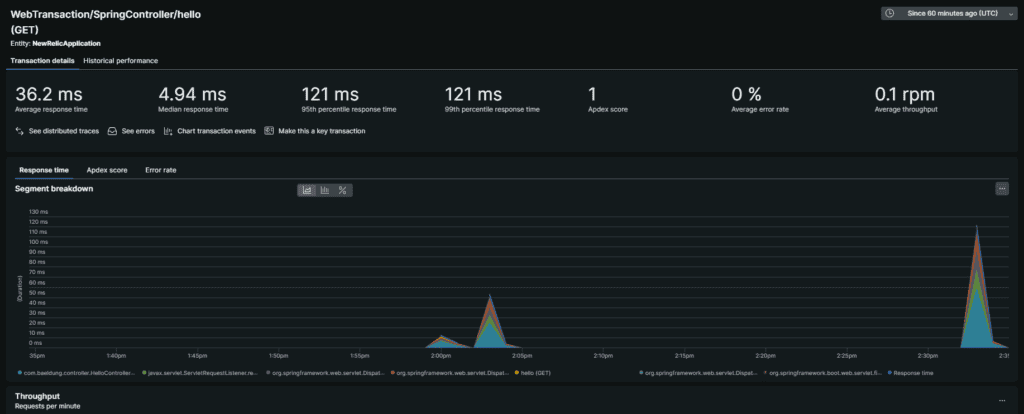
Task: Click the See distributed traces link
Action: 63,131
